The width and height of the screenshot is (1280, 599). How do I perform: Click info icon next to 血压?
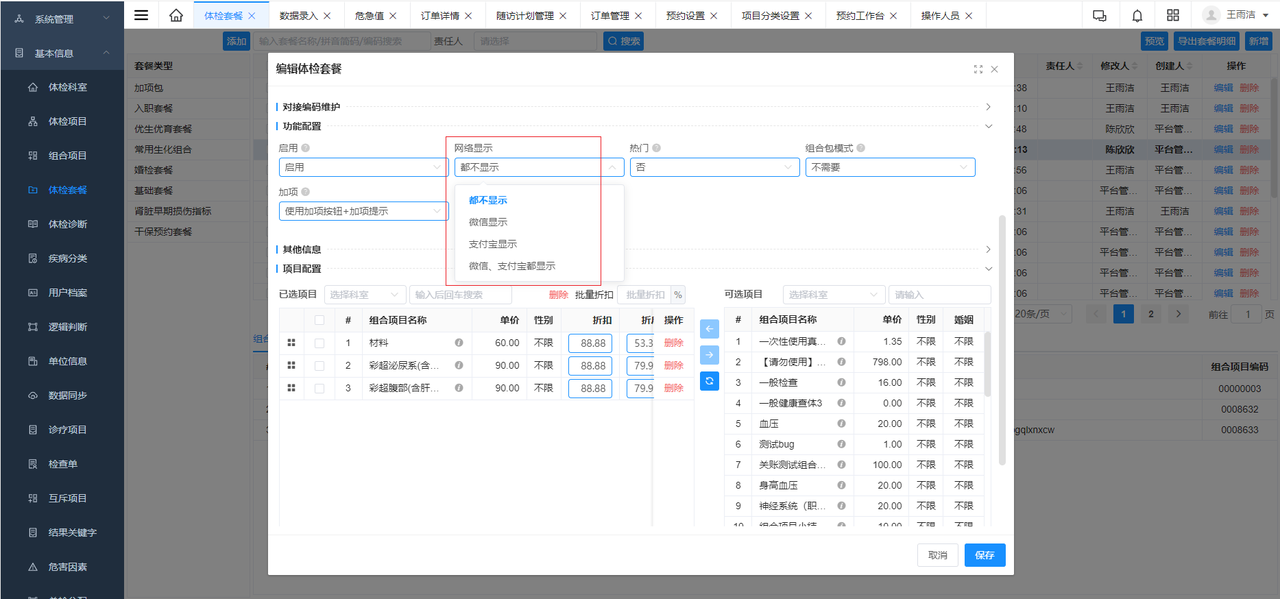click(x=841, y=424)
